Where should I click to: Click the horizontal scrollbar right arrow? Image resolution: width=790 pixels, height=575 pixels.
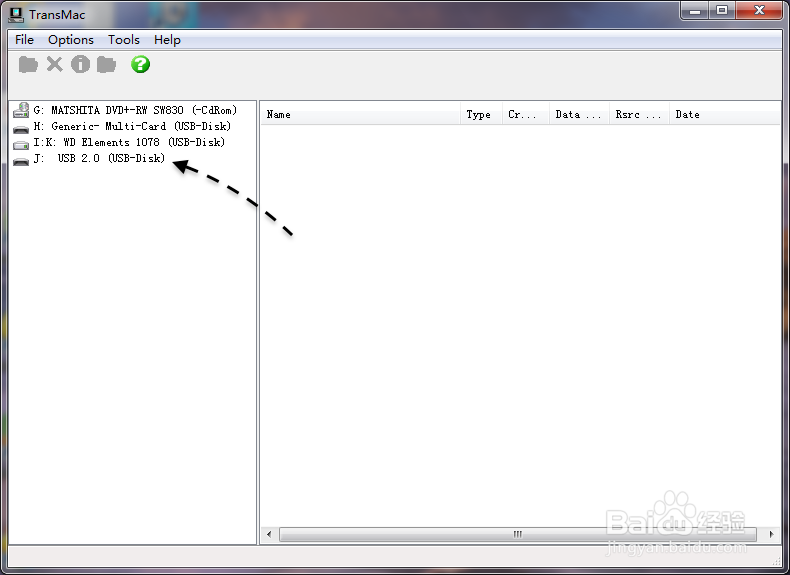[x=771, y=534]
